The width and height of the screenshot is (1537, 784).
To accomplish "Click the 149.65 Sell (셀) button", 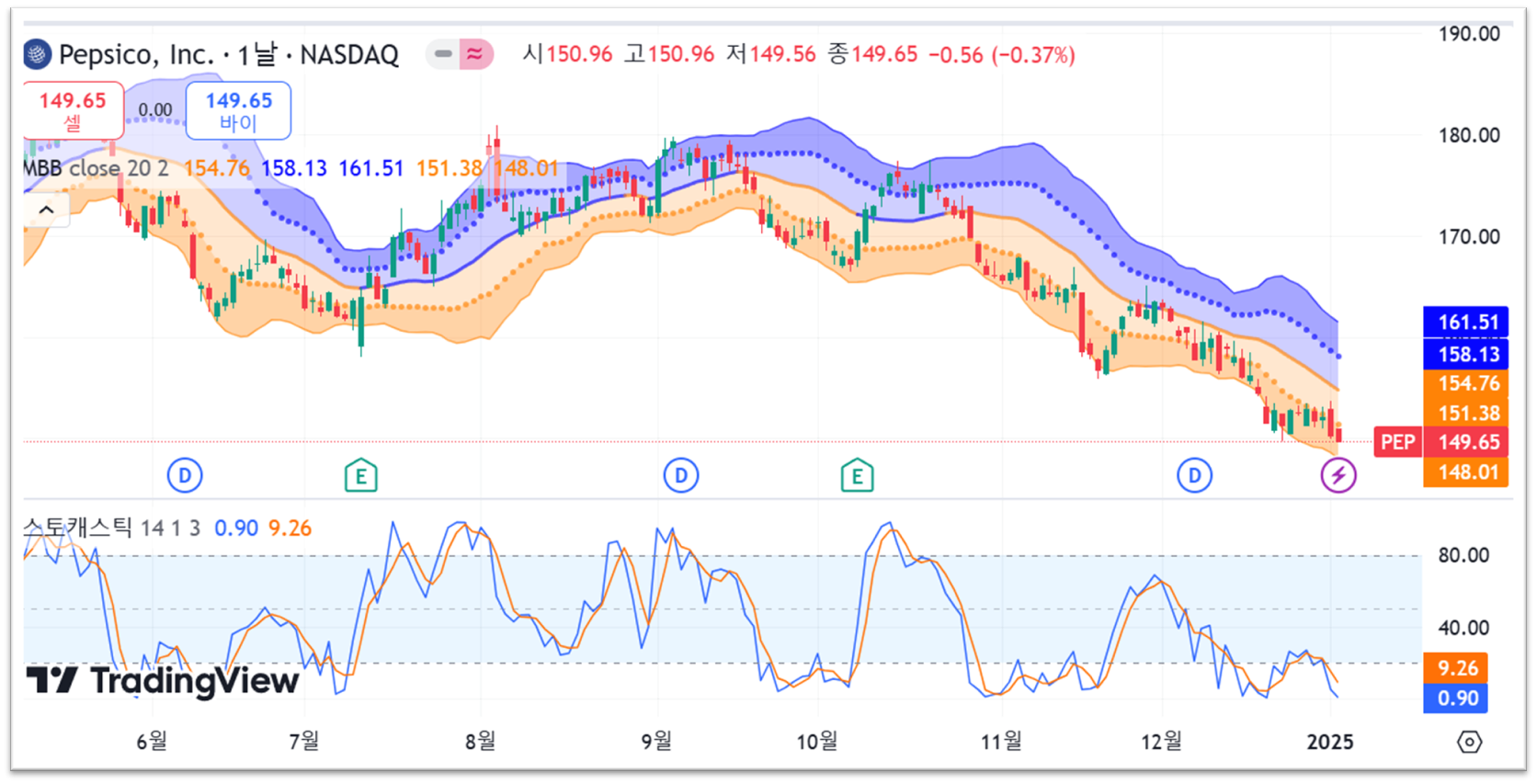I will (73, 110).
